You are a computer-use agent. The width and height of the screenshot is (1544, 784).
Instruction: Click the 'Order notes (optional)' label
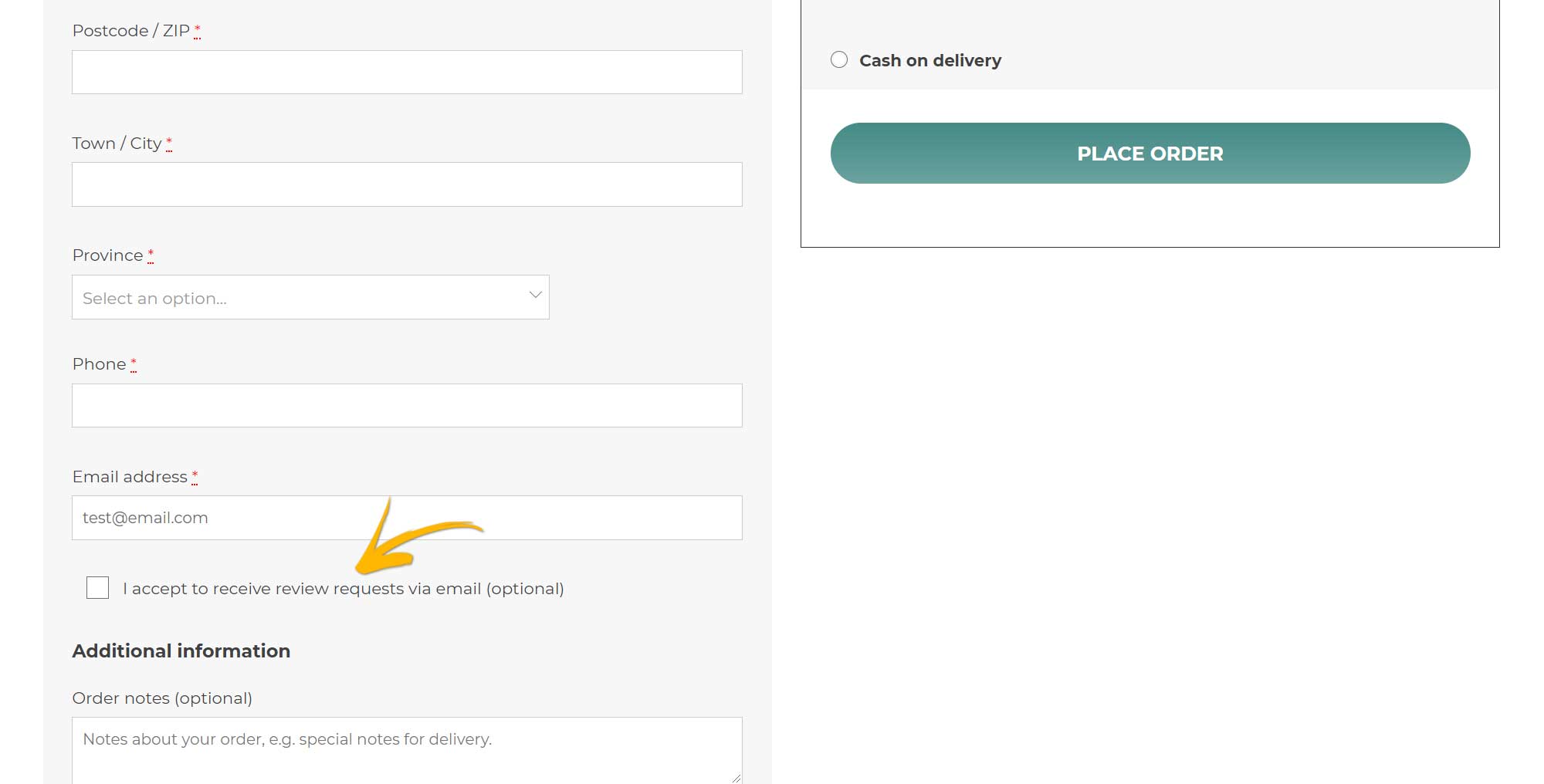162,698
